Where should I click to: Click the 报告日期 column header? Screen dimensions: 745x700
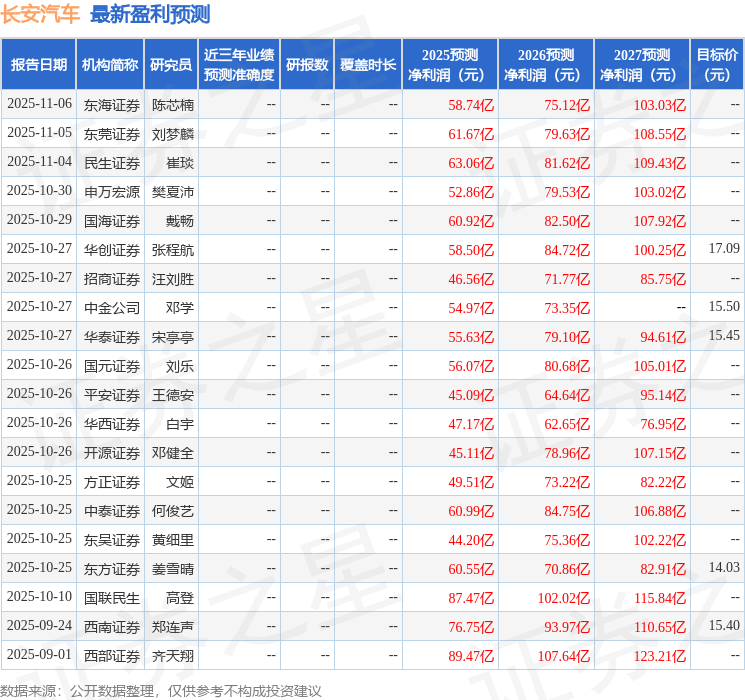38,65
